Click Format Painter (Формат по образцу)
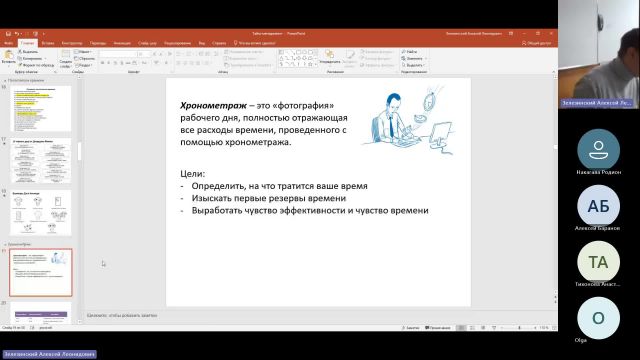Image resolution: width=640 pixels, height=360 pixels. (36, 65)
